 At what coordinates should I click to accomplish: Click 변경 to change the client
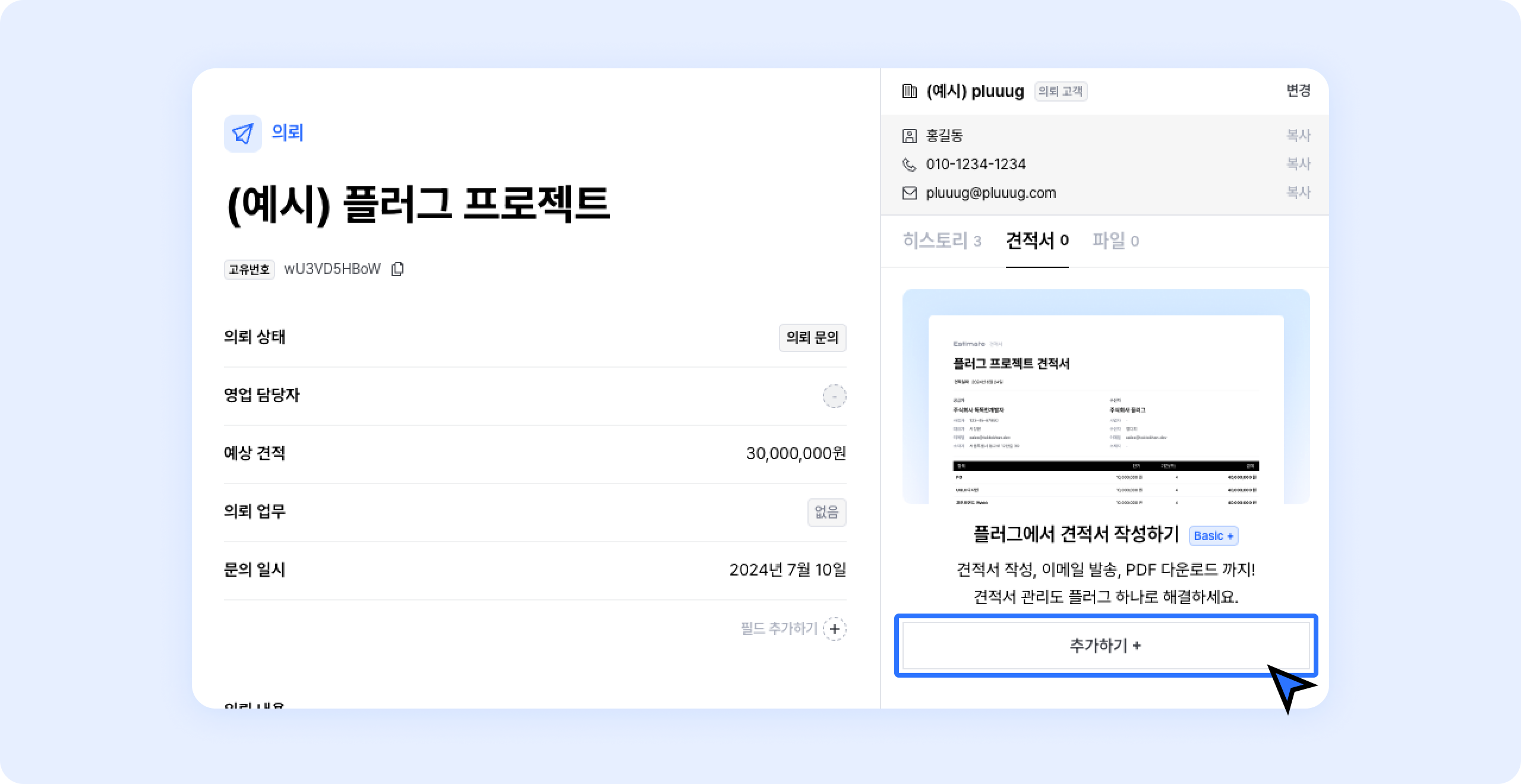click(x=1298, y=90)
